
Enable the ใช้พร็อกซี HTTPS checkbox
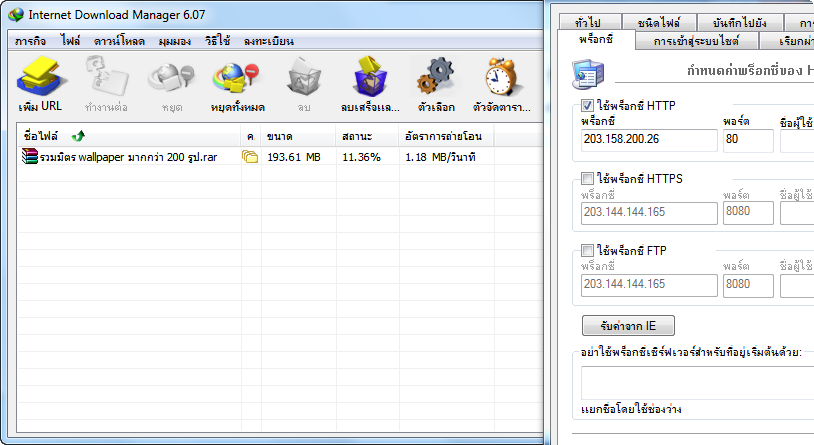[x=587, y=179]
